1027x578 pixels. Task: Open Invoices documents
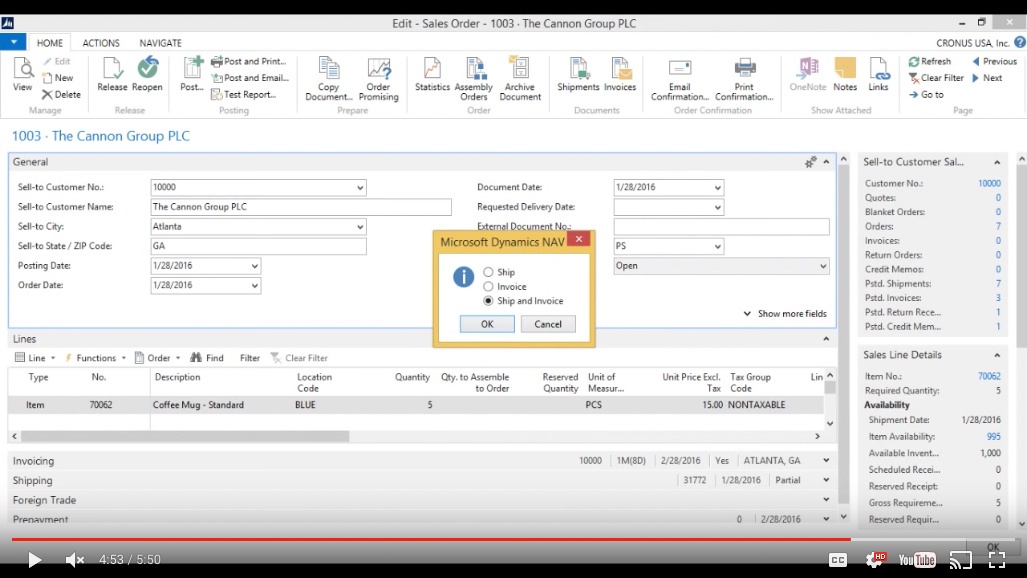[620, 74]
